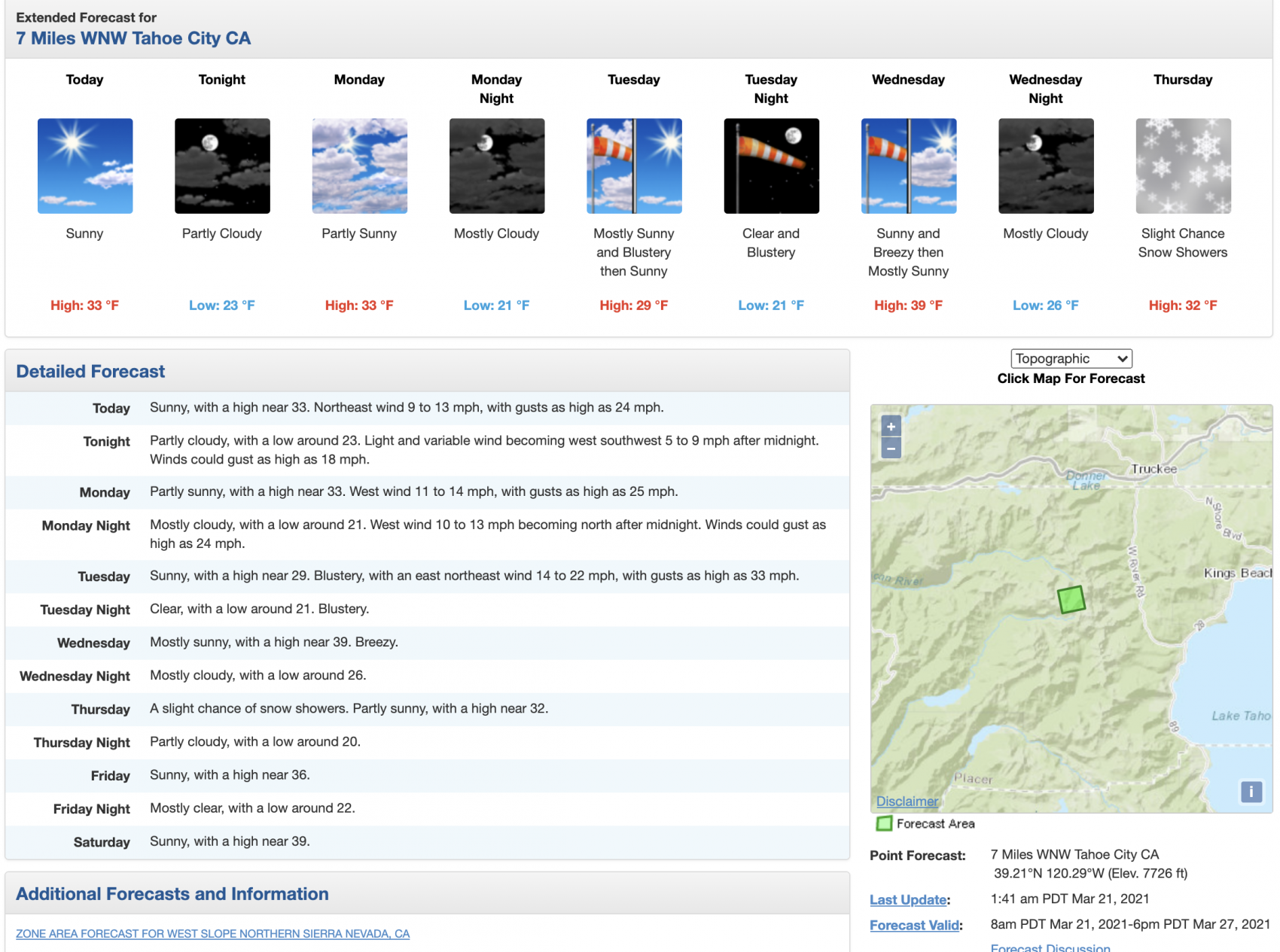This screenshot has width=1280, height=952.
Task: Click the Monday Night mostly cloudy icon
Action: pyautogui.click(x=497, y=166)
